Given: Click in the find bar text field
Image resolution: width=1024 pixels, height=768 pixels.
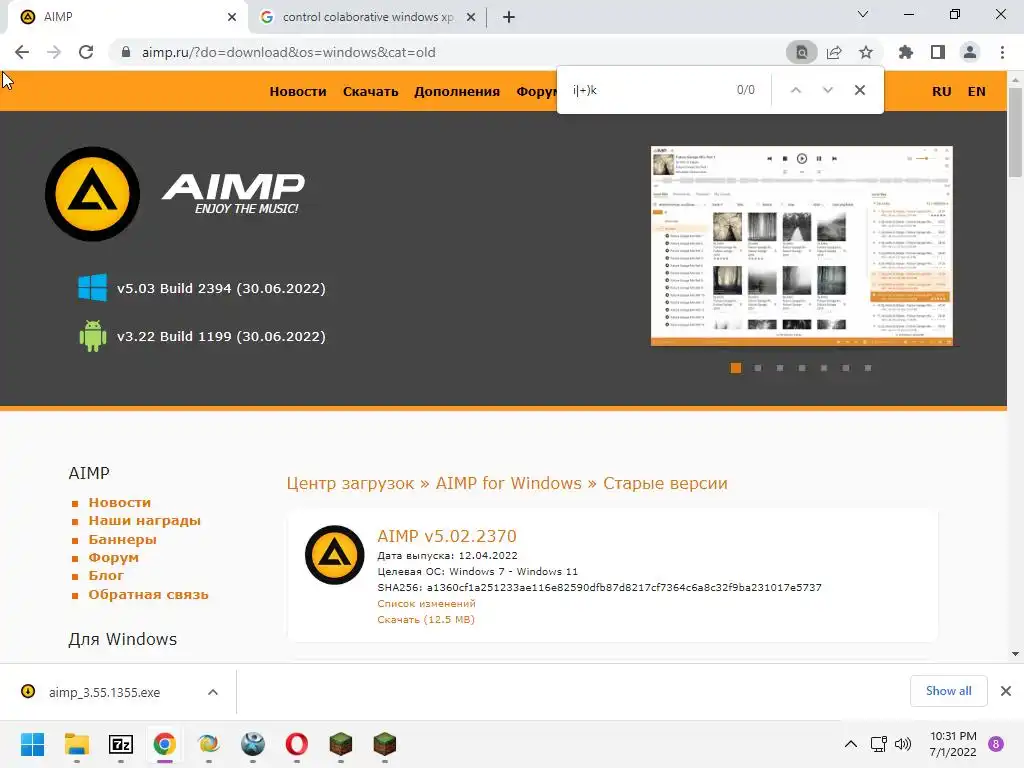Looking at the screenshot, I should click(647, 90).
